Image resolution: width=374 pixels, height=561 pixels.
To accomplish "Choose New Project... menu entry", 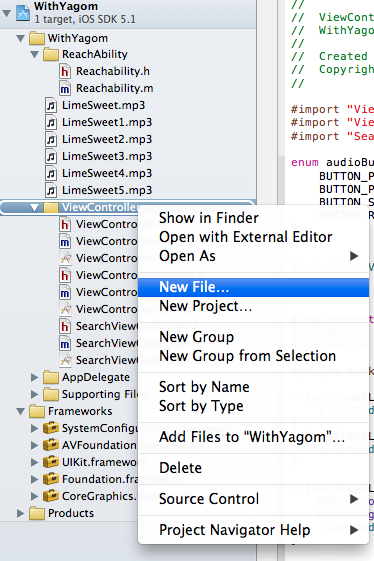I will (253, 306).
